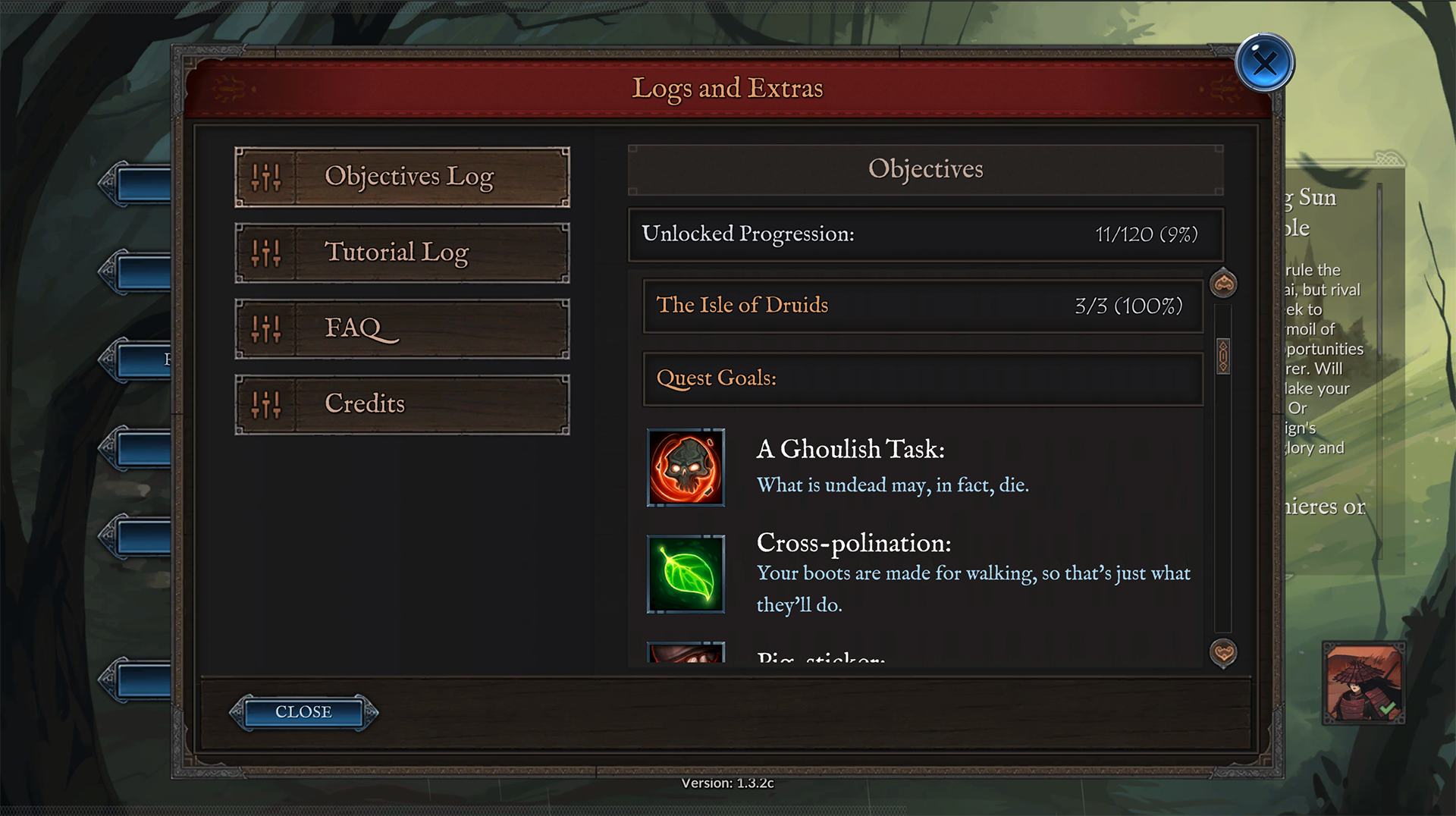Click the slider icon beside FAQ
The width and height of the screenshot is (1456, 816).
tap(266, 329)
